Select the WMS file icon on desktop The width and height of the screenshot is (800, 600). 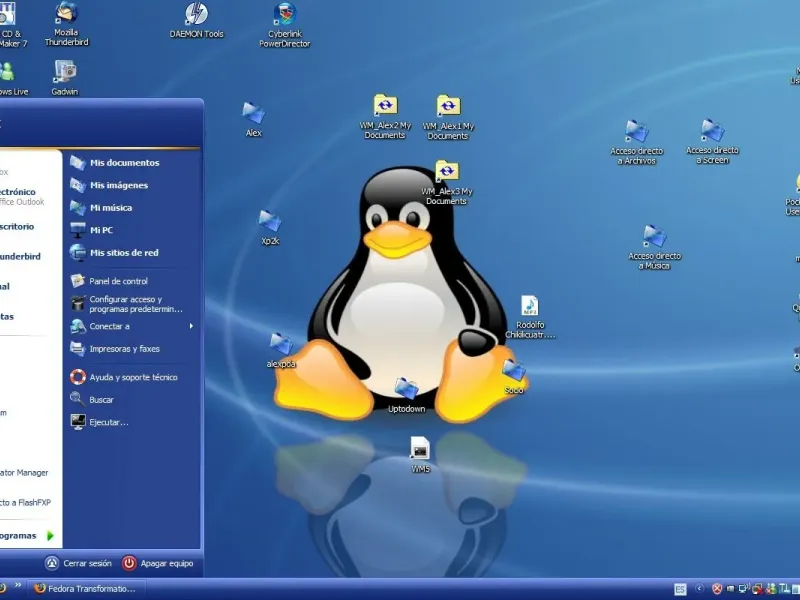coord(420,448)
